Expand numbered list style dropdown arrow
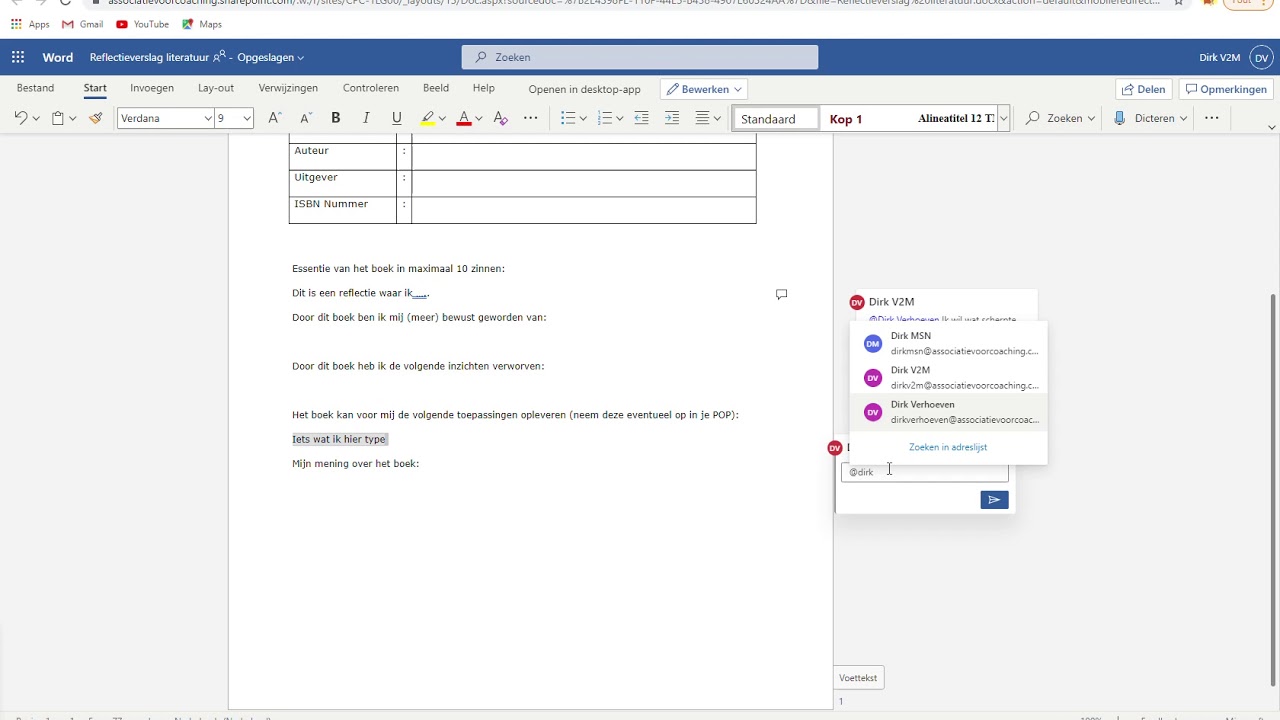The height and width of the screenshot is (720, 1280). click(619, 119)
